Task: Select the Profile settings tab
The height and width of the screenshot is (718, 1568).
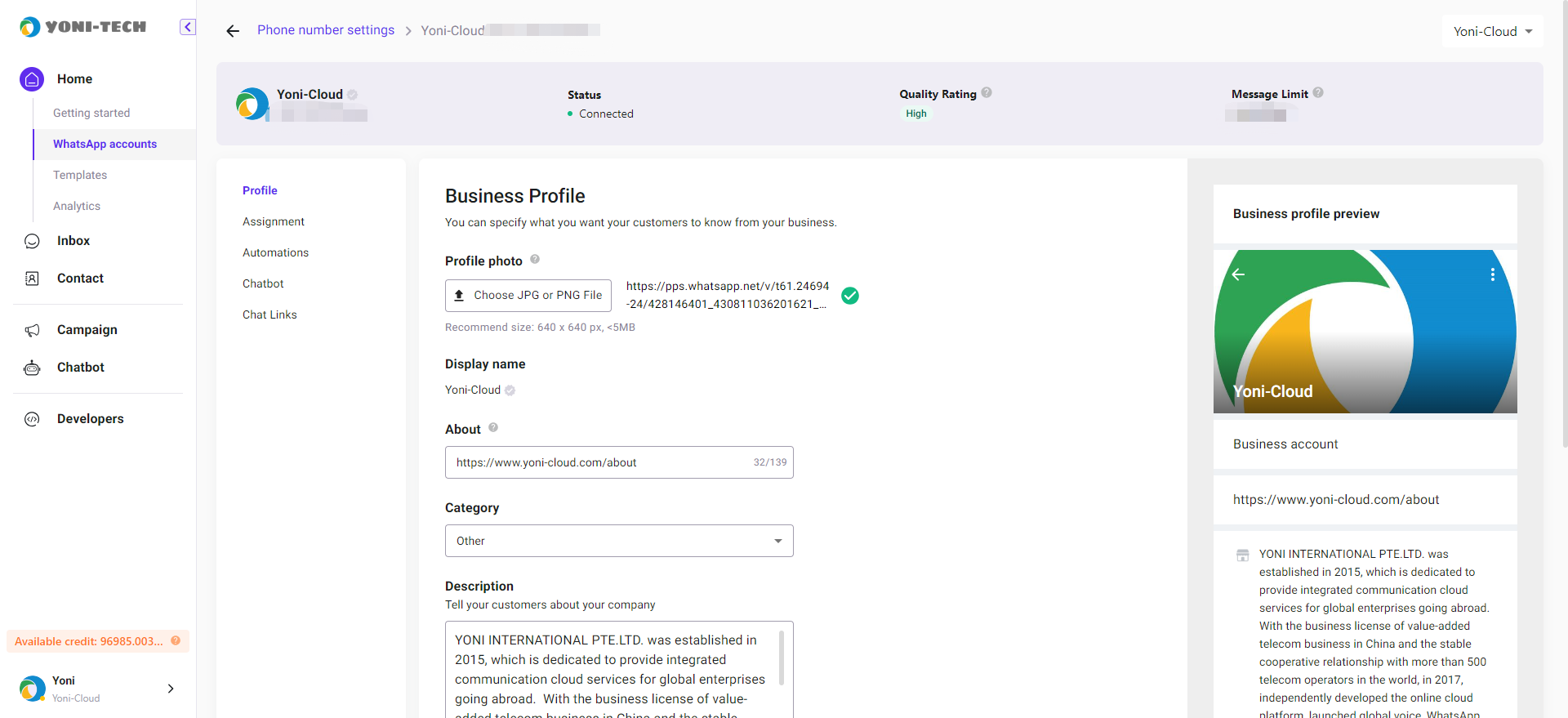Action: pyautogui.click(x=260, y=190)
